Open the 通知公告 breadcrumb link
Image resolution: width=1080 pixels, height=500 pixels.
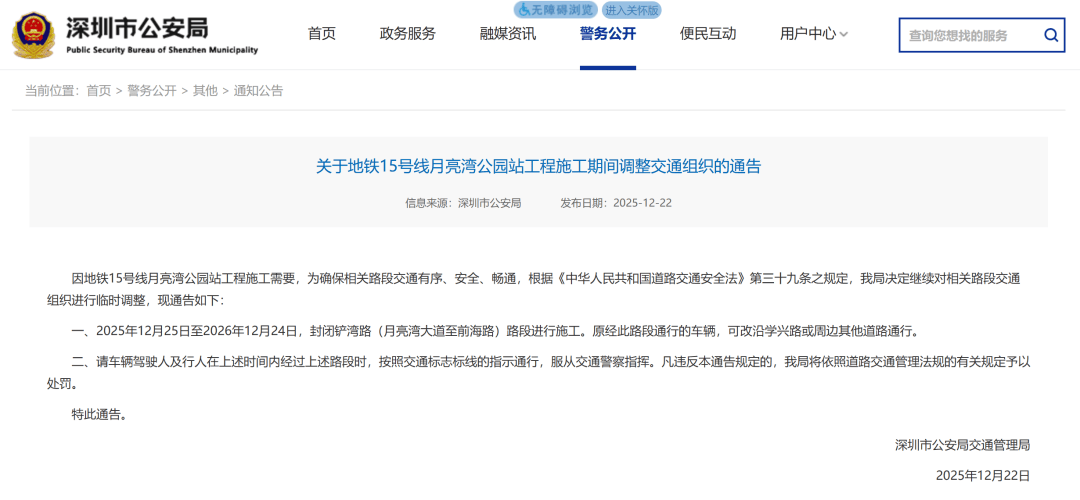point(258,91)
